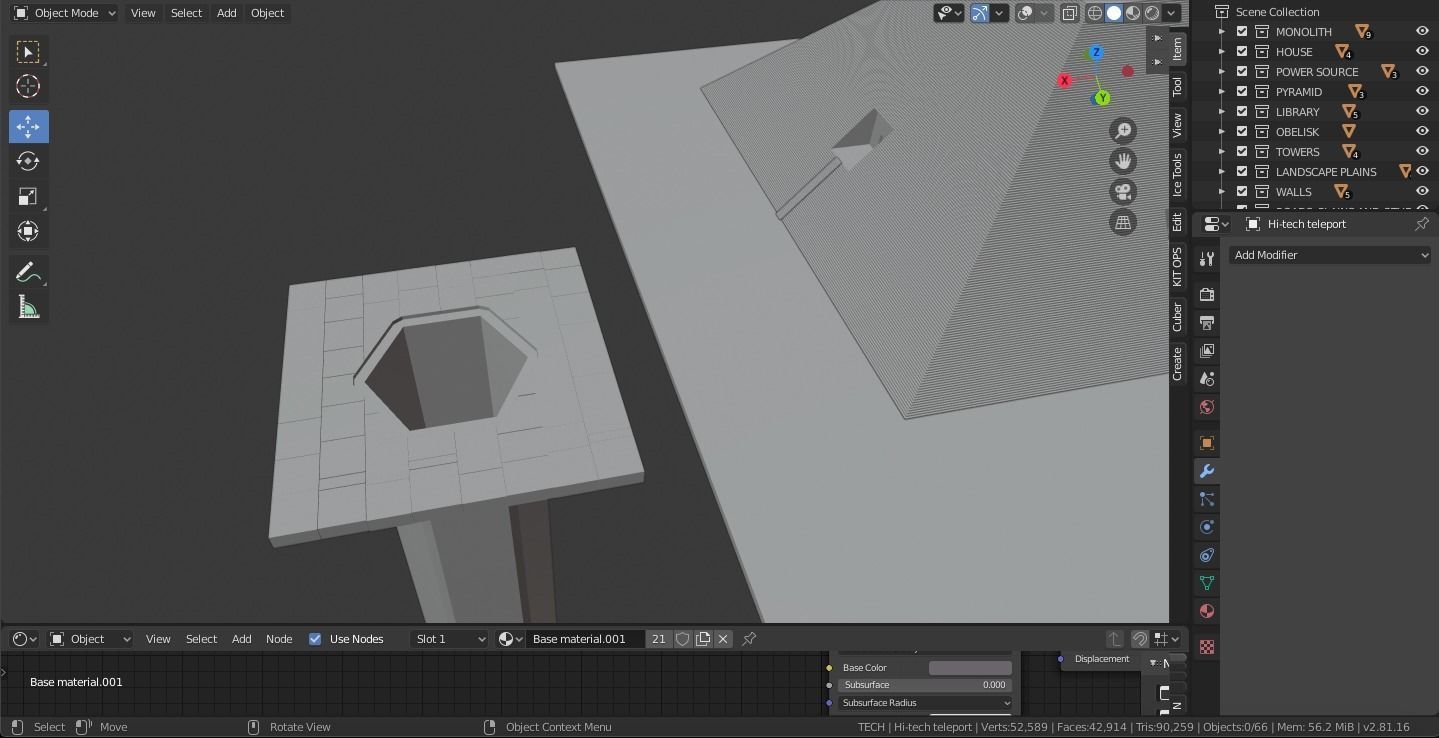This screenshot has width=1439, height=738.
Task: Click the Base Color swatch
Action: (969, 668)
